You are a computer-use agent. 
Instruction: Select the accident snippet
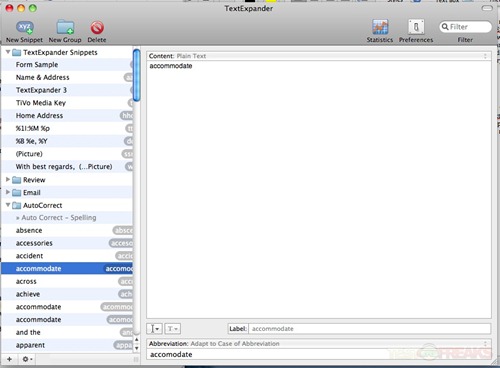coord(67,256)
